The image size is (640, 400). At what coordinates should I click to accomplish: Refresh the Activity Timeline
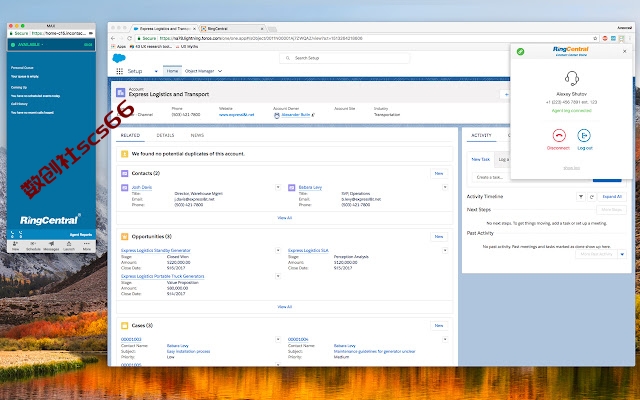click(591, 197)
